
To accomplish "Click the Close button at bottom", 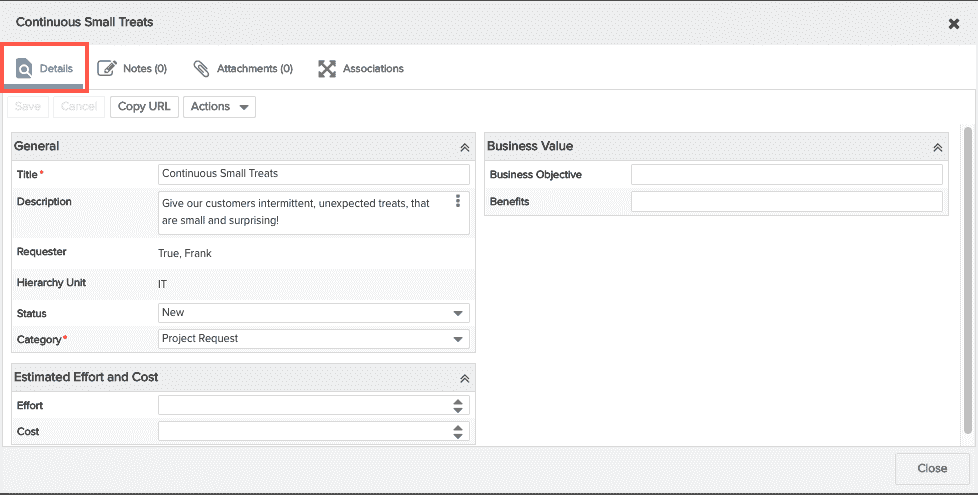I will click(x=932, y=468).
